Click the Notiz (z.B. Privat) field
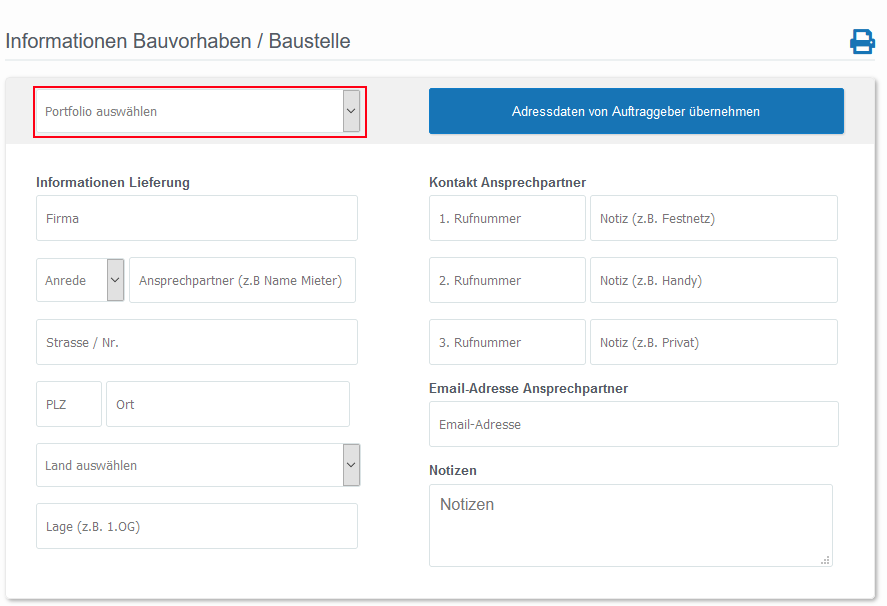This screenshot has height=606, width=887. coord(714,342)
